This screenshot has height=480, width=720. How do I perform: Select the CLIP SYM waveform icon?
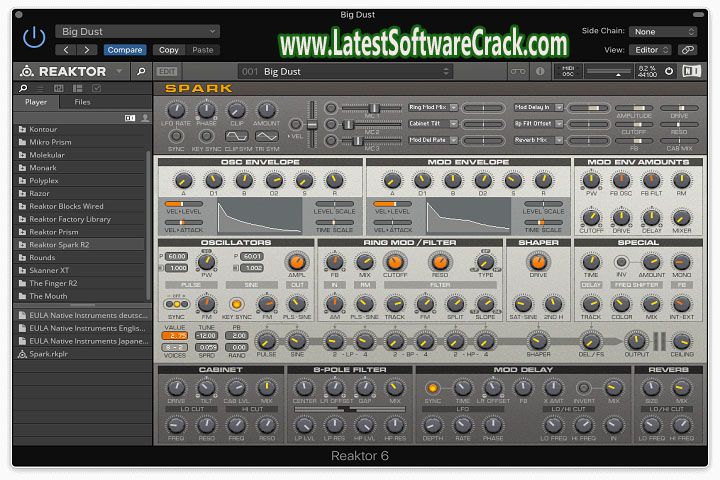click(x=236, y=136)
